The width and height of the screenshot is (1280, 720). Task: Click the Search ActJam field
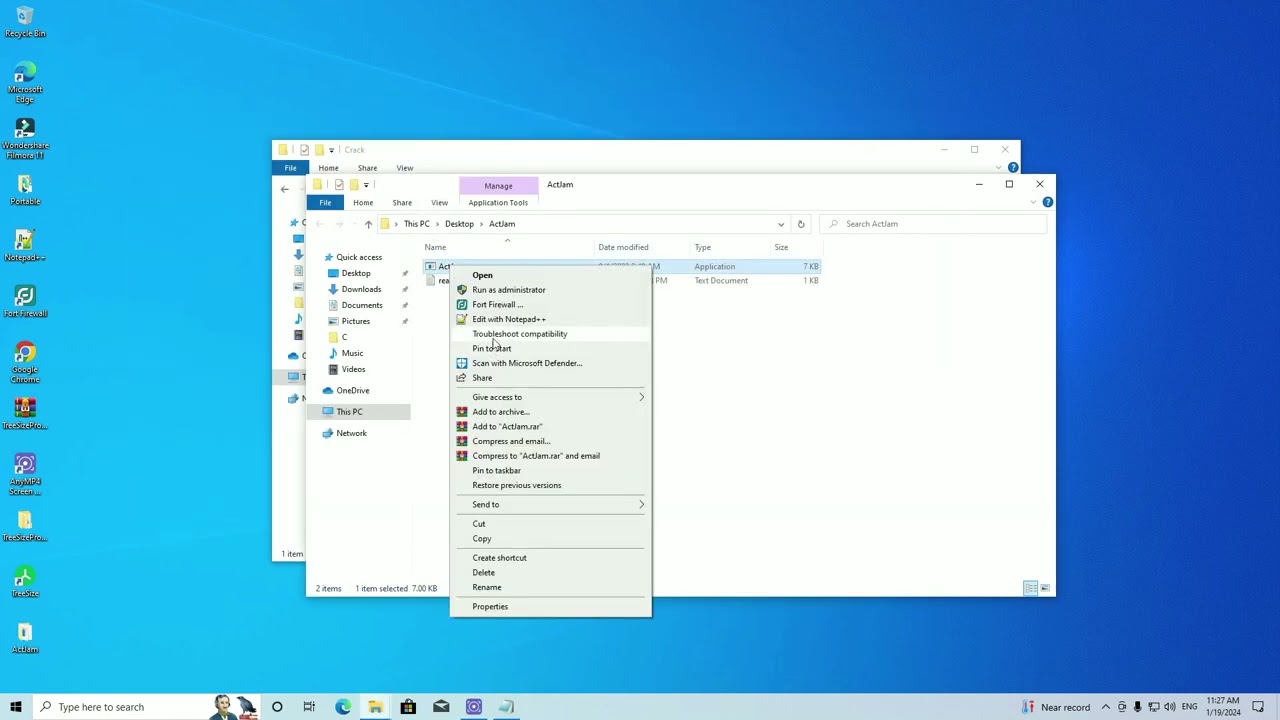pos(932,224)
